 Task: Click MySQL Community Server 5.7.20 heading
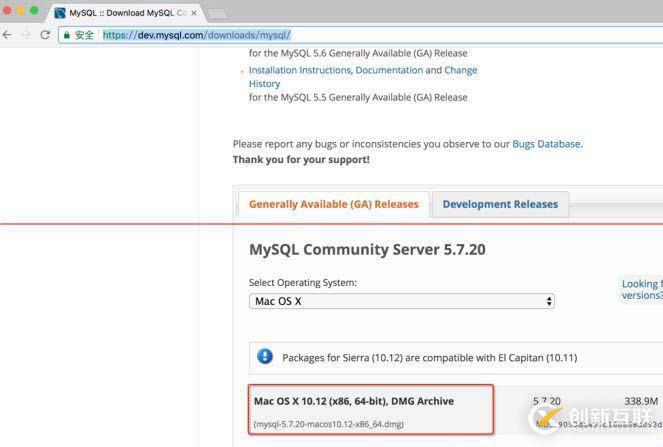pos(367,250)
